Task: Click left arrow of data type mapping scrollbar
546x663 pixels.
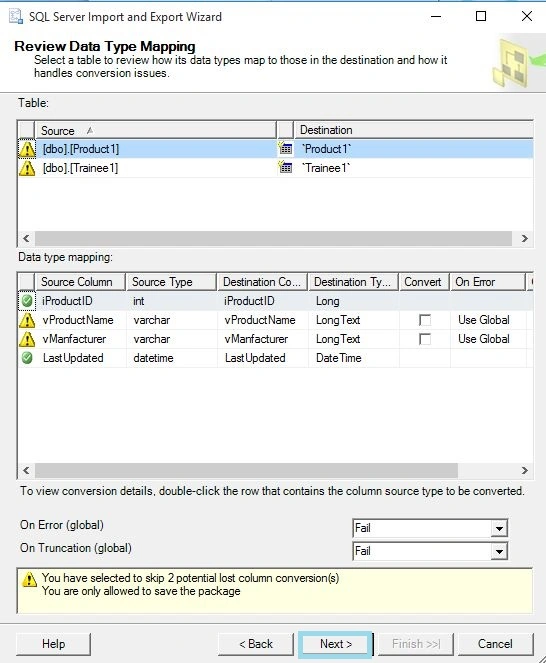Action: [26, 471]
